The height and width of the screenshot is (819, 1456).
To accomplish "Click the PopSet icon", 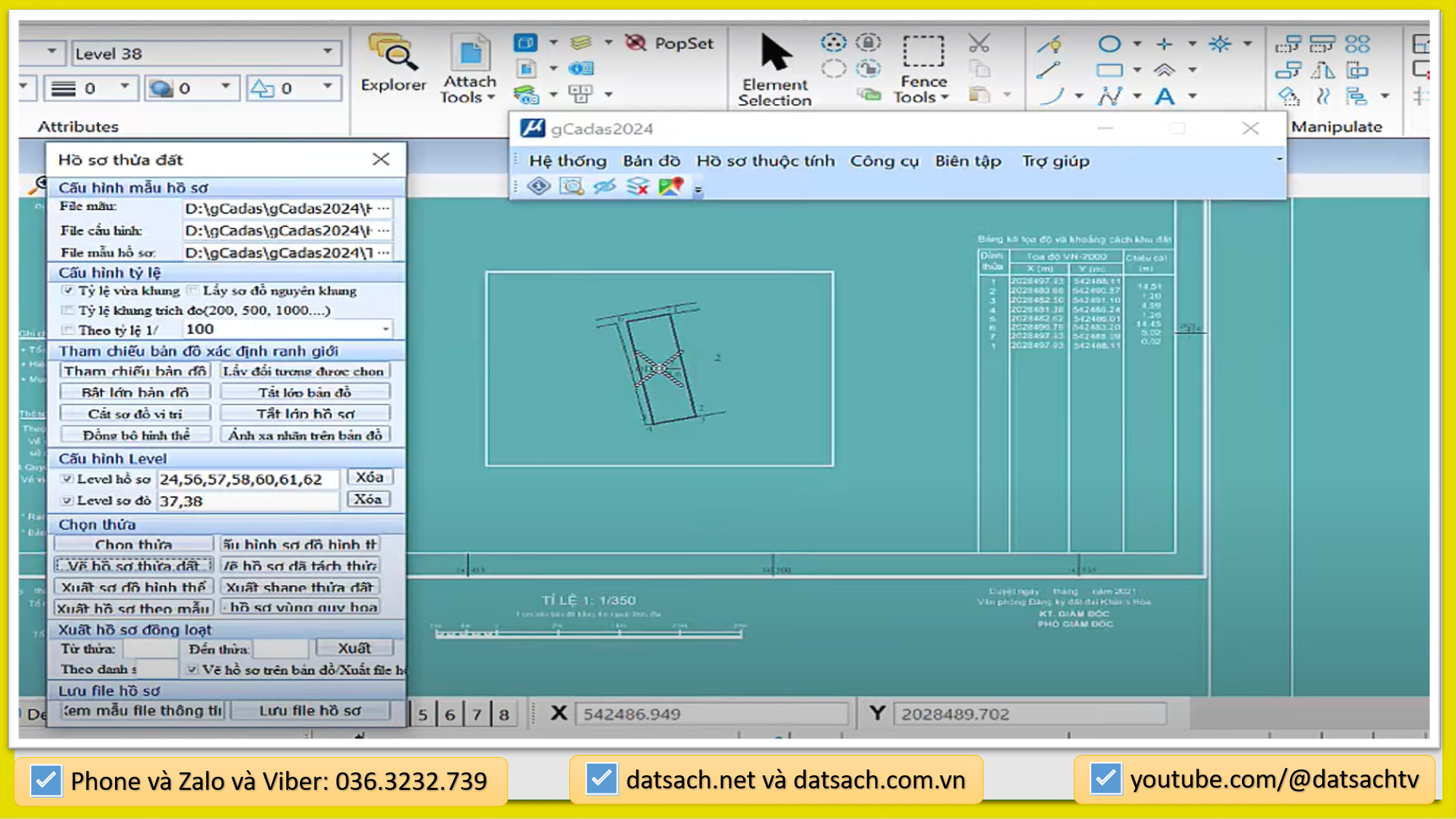I will [636, 43].
